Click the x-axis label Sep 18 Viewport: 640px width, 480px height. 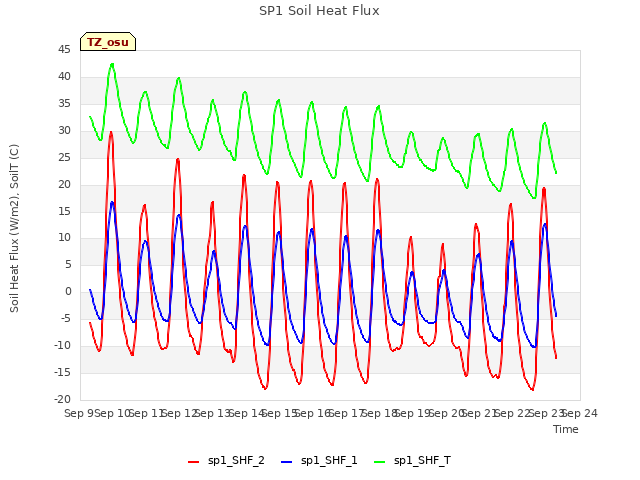pos(380,413)
